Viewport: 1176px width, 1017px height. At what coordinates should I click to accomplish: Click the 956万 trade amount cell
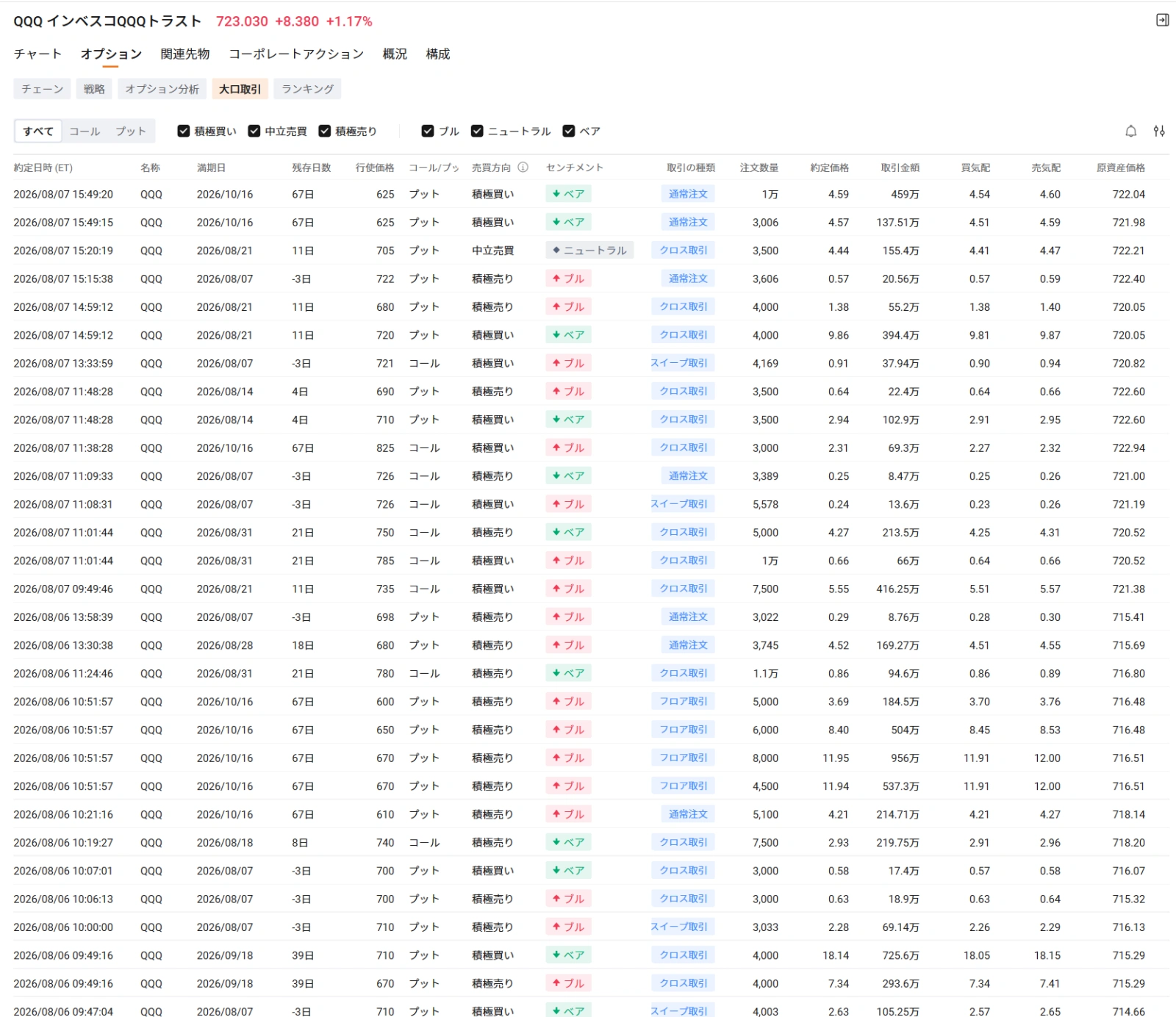(905, 758)
